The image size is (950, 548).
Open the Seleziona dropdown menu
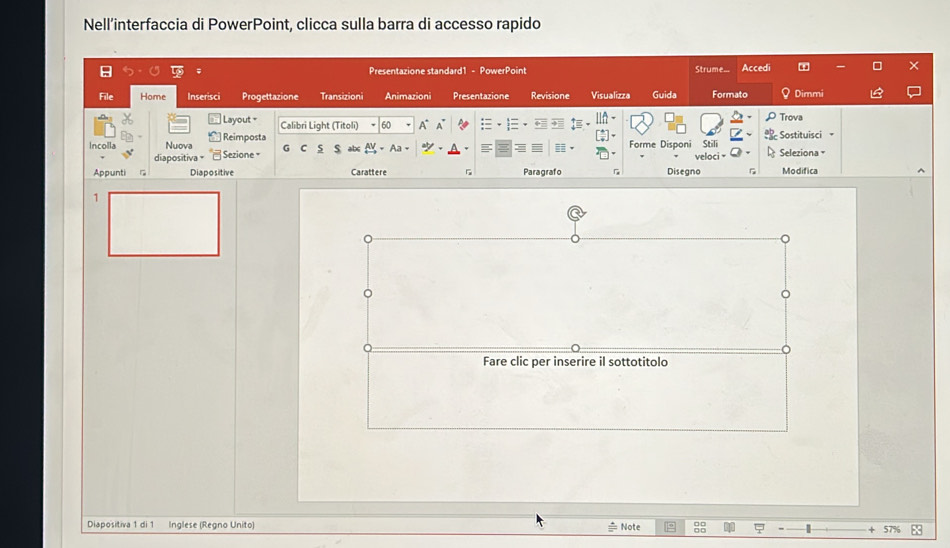797,153
